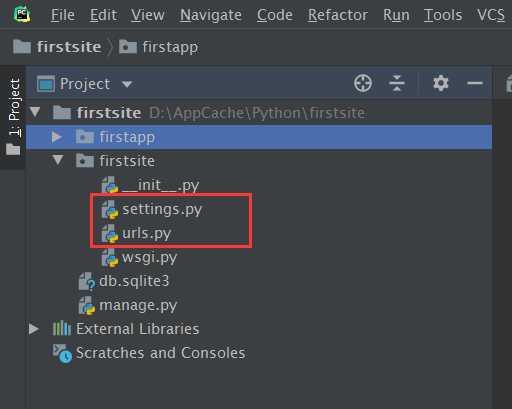Click the External Libraries bar icon
Viewport: 512px width, 409px height.
click(x=62, y=329)
